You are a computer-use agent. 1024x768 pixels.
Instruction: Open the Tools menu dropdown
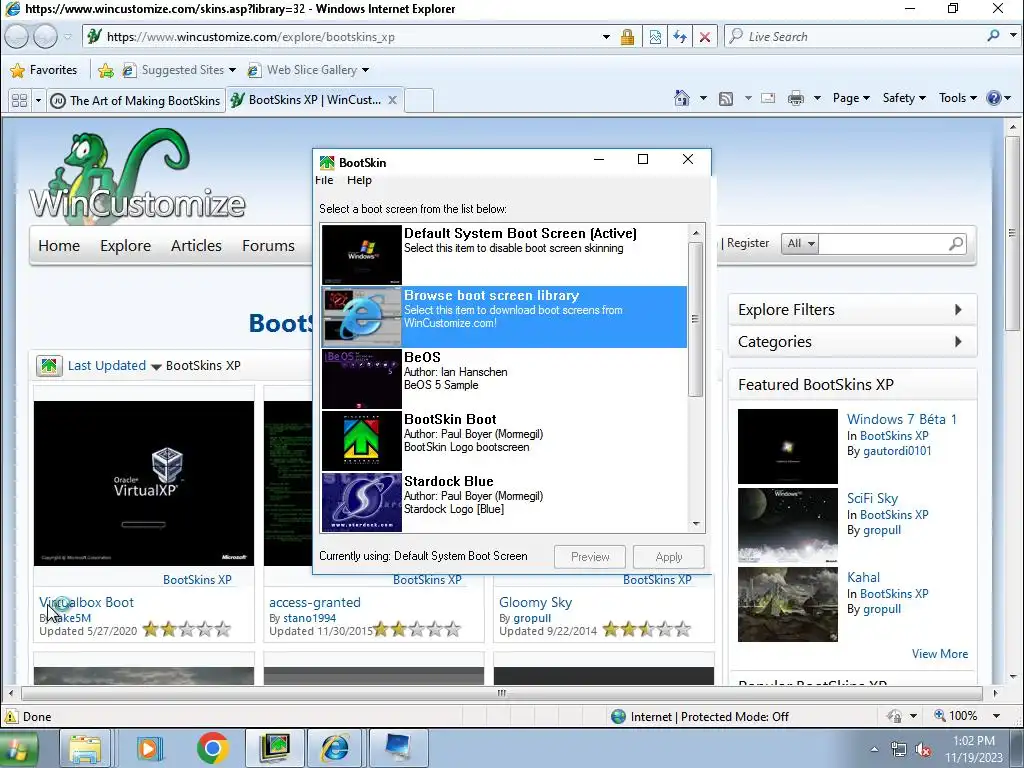pyautogui.click(x=957, y=98)
